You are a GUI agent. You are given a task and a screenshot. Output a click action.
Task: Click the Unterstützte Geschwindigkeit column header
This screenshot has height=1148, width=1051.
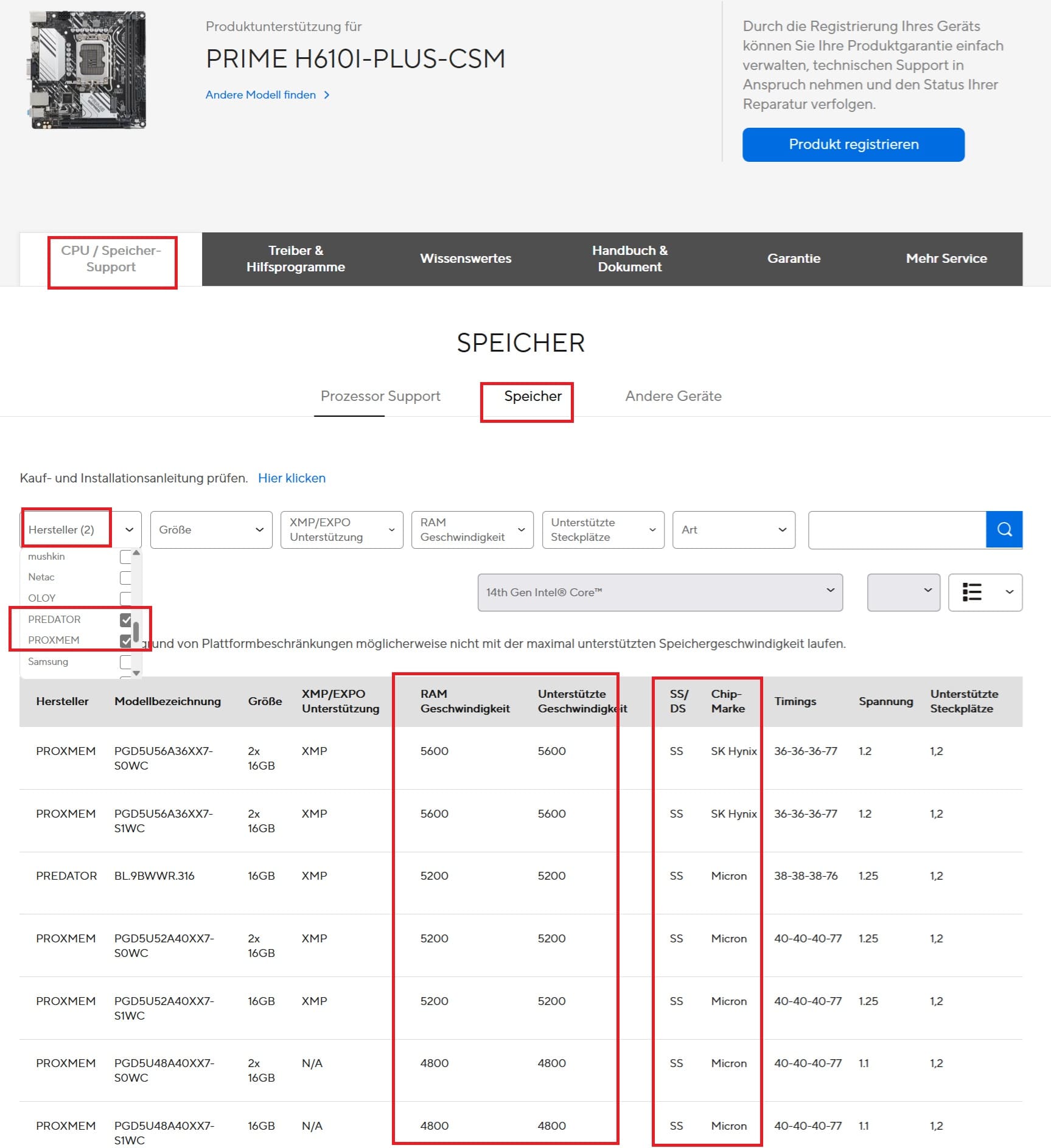(582, 701)
